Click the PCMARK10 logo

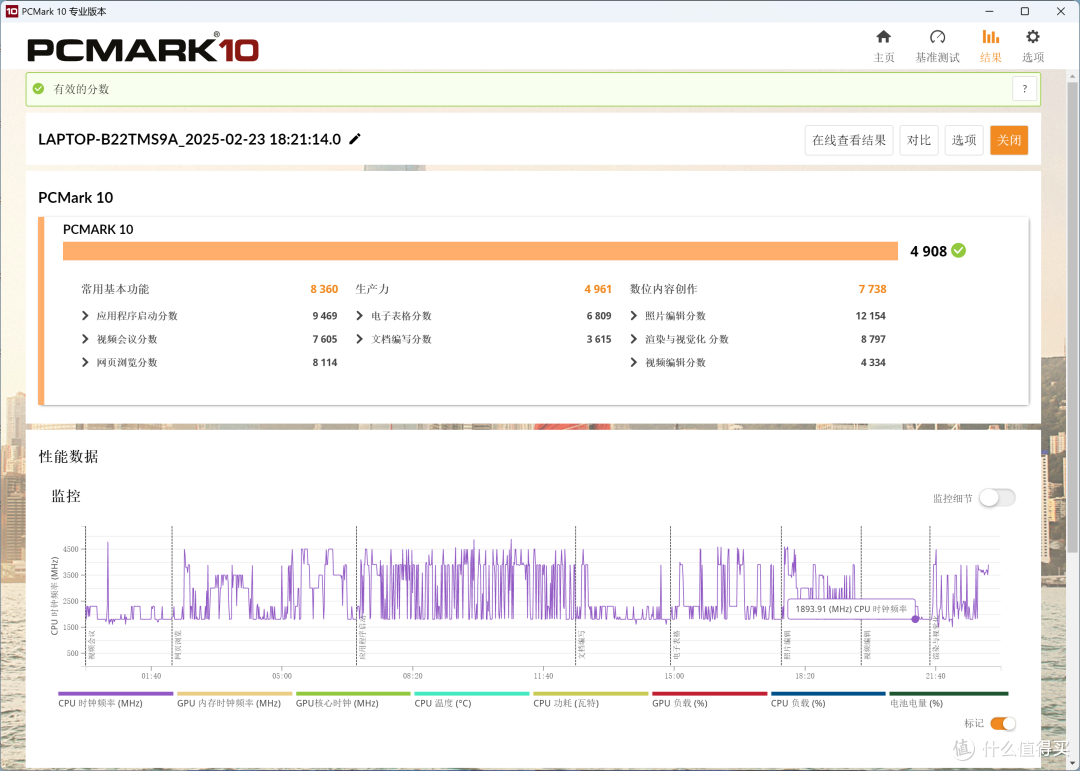click(143, 48)
